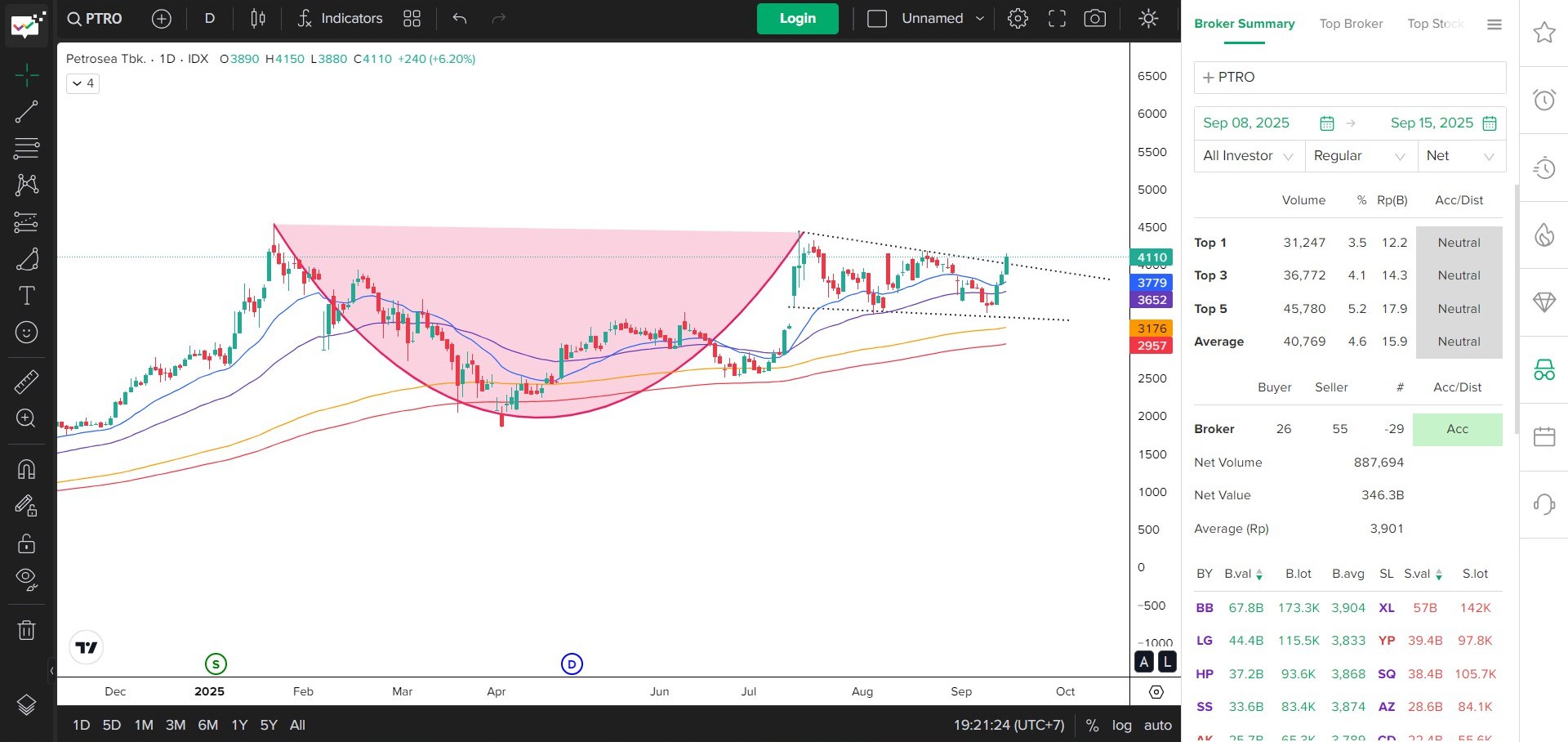Viewport: 1568px width, 742px height.
Task: Undo the last chart action
Action: [x=460, y=19]
